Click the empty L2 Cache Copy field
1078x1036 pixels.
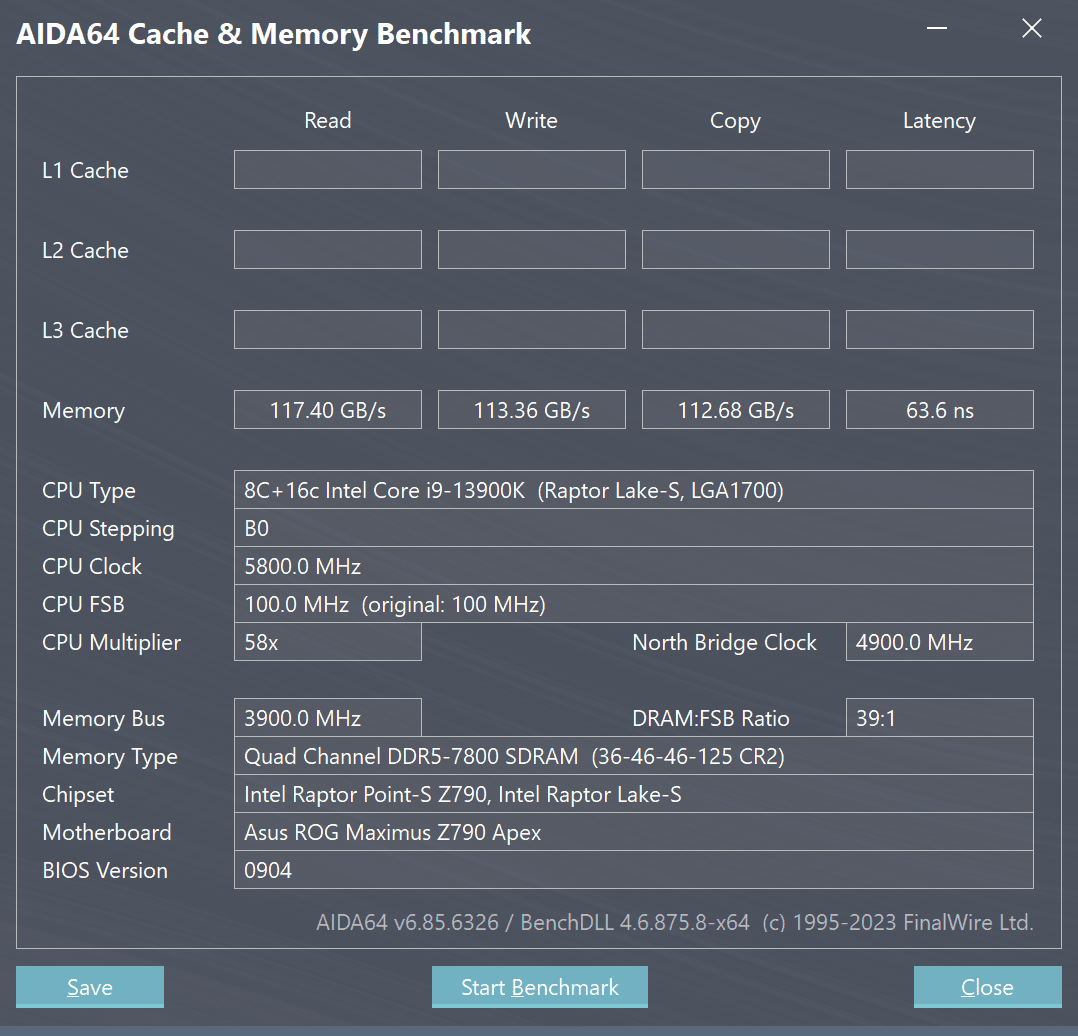(736, 250)
